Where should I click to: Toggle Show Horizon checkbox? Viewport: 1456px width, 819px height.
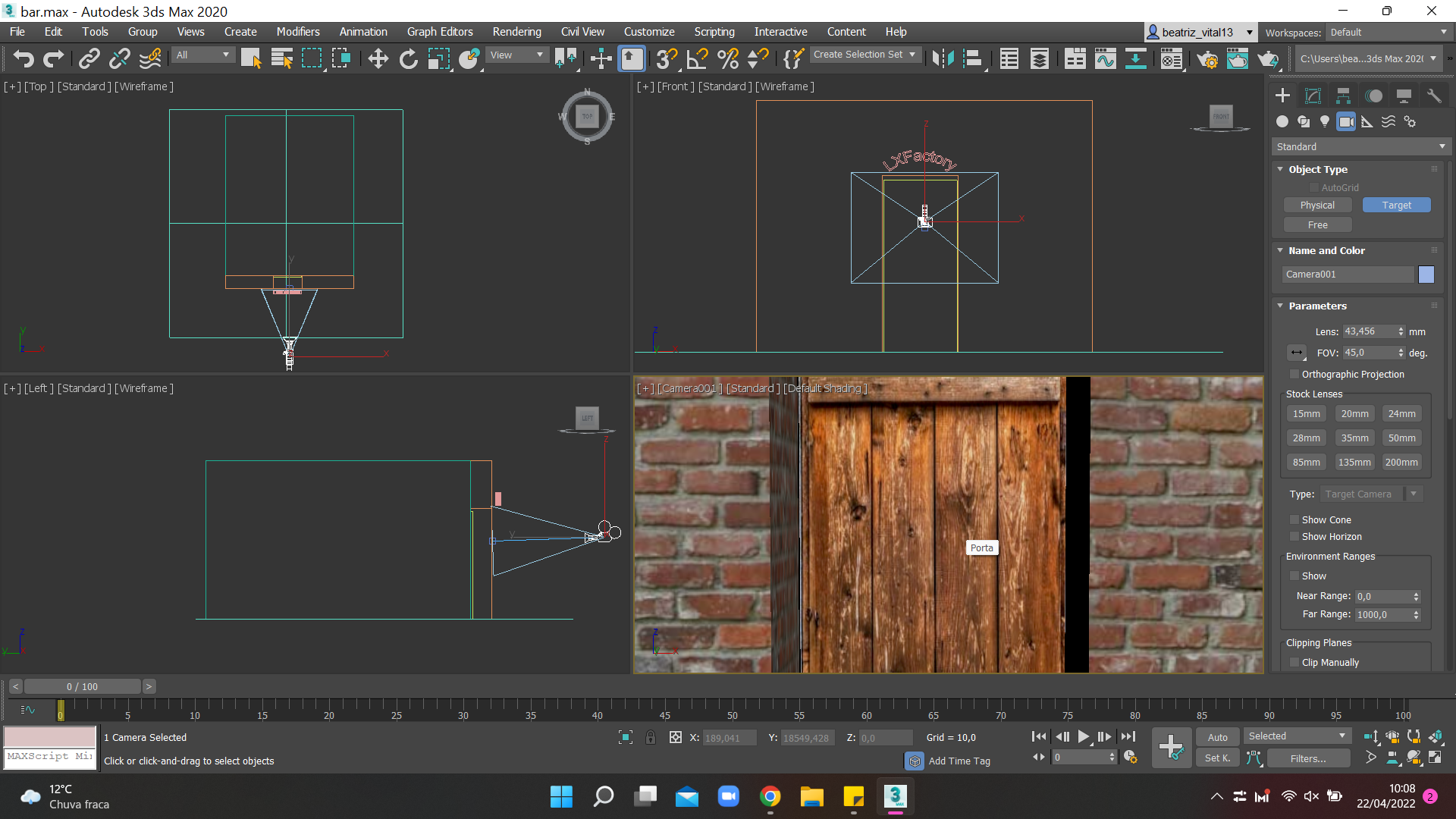1293,536
